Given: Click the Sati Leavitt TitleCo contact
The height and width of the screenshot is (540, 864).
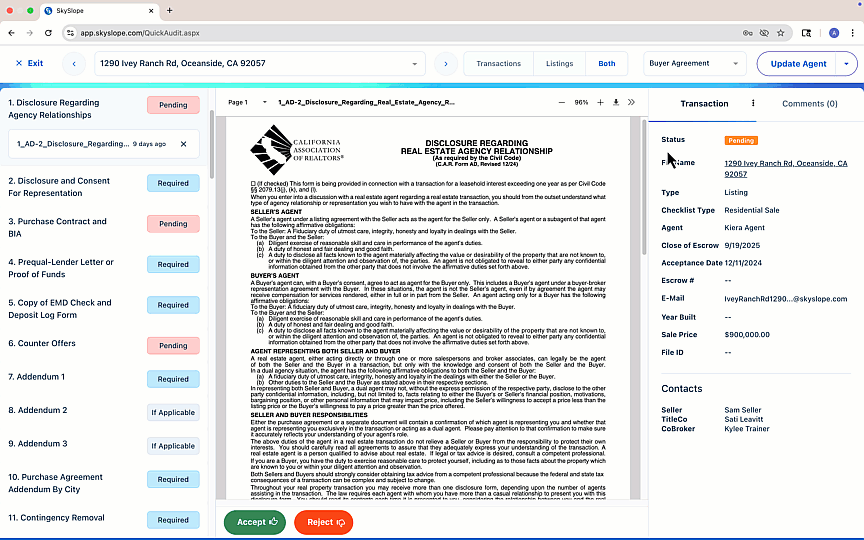Looking at the screenshot, I should (x=743, y=419).
